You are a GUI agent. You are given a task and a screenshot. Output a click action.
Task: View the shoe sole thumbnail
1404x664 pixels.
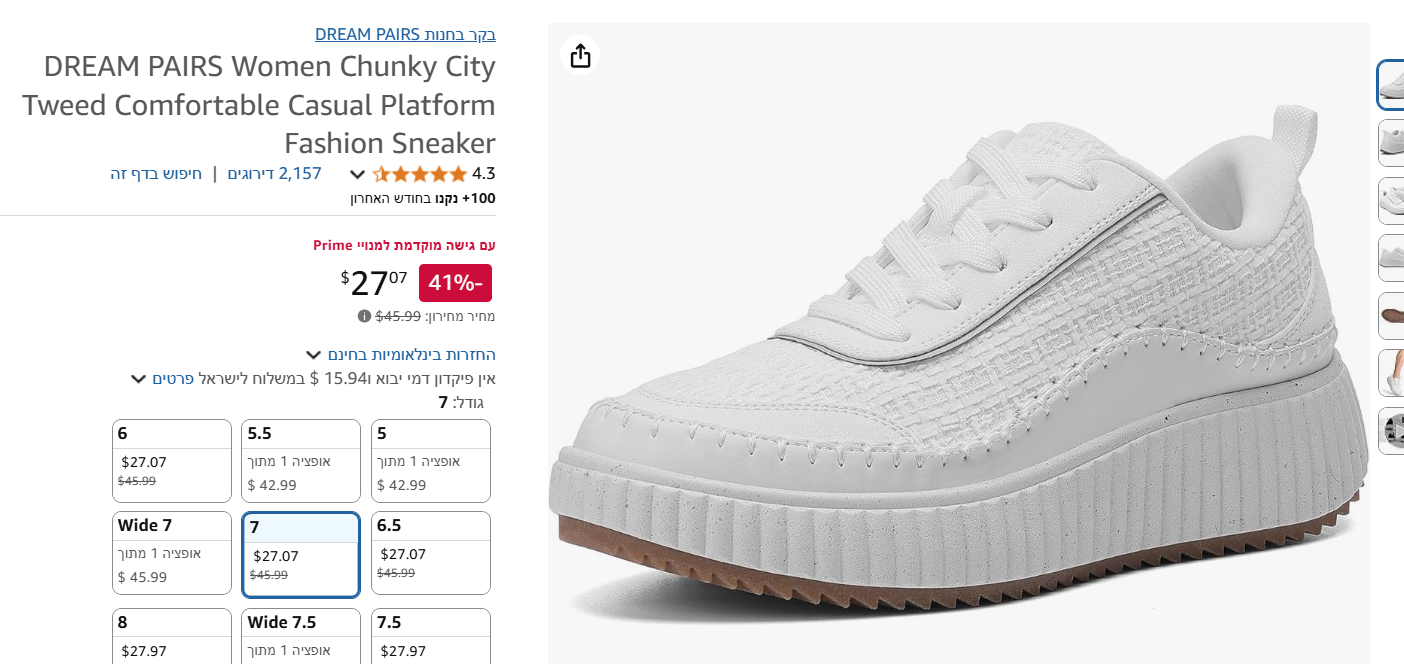click(1391, 316)
